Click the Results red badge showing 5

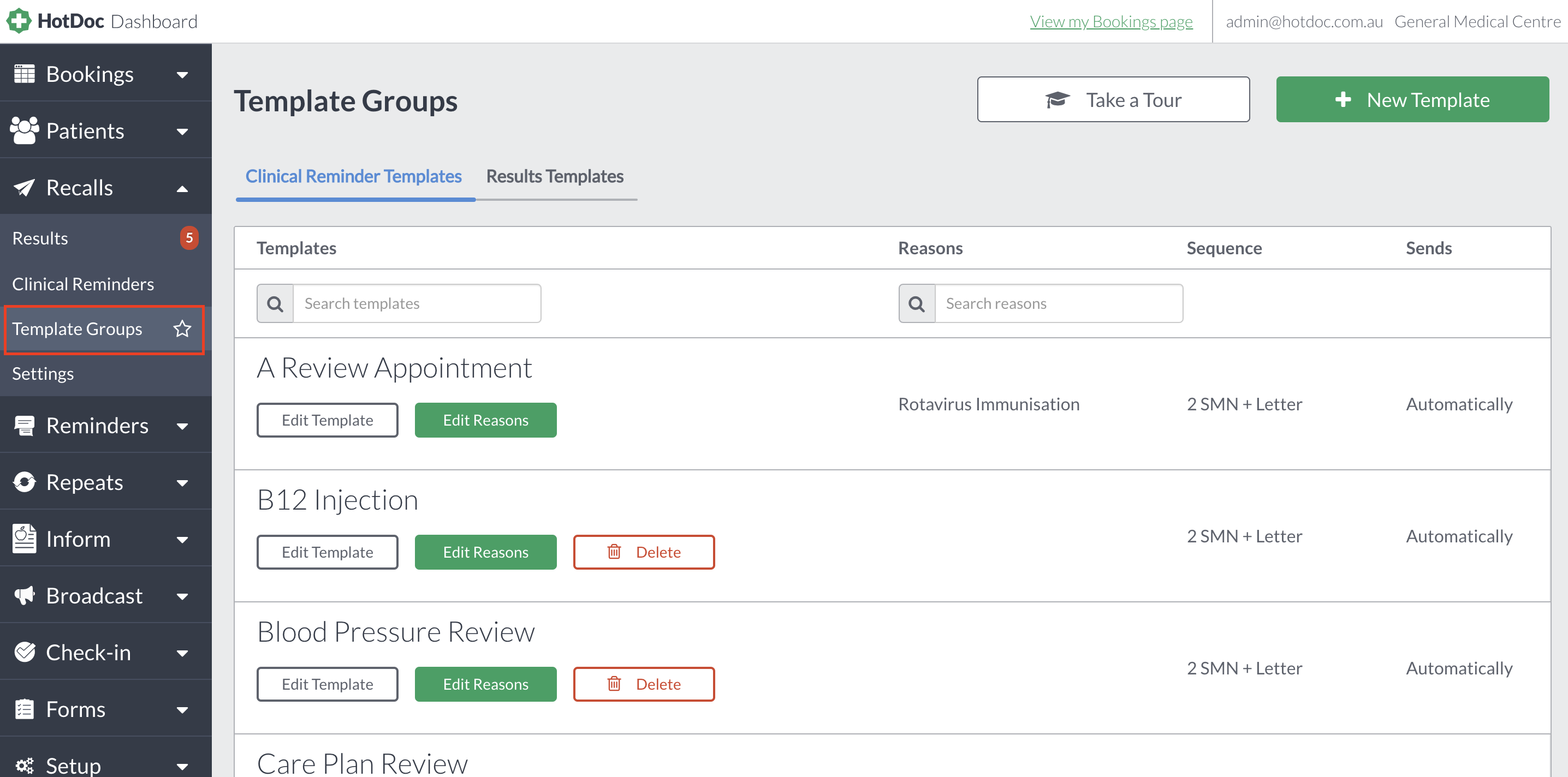coord(189,238)
